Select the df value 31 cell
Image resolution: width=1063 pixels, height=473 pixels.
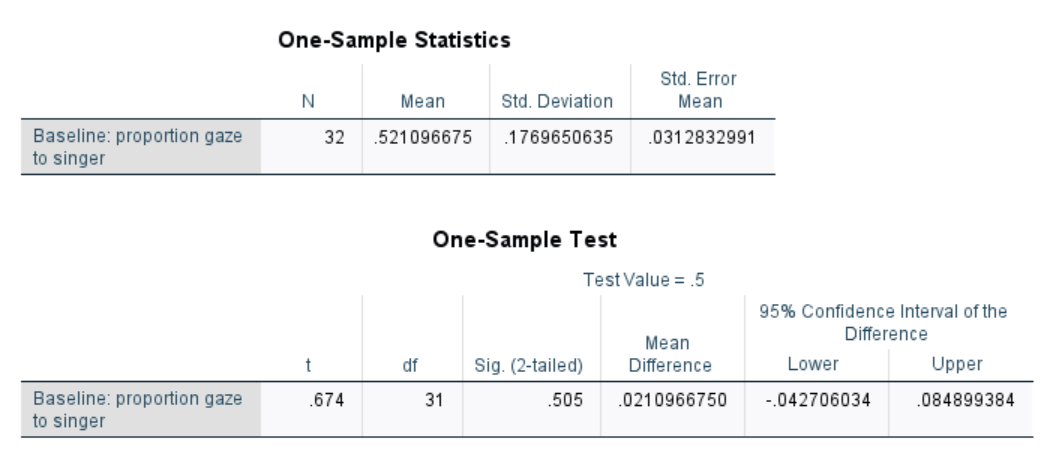click(412, 409)
